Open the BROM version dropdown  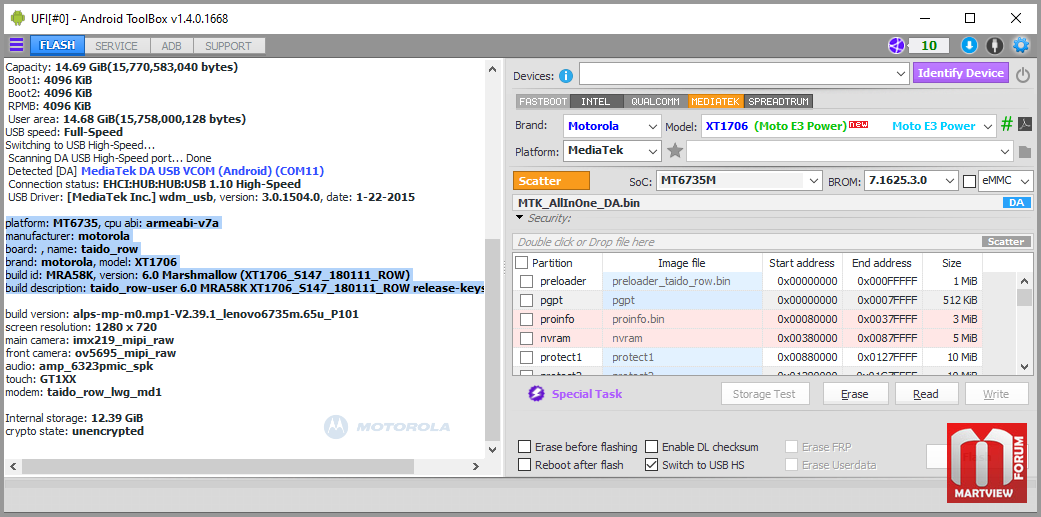[x=912, y=181]
